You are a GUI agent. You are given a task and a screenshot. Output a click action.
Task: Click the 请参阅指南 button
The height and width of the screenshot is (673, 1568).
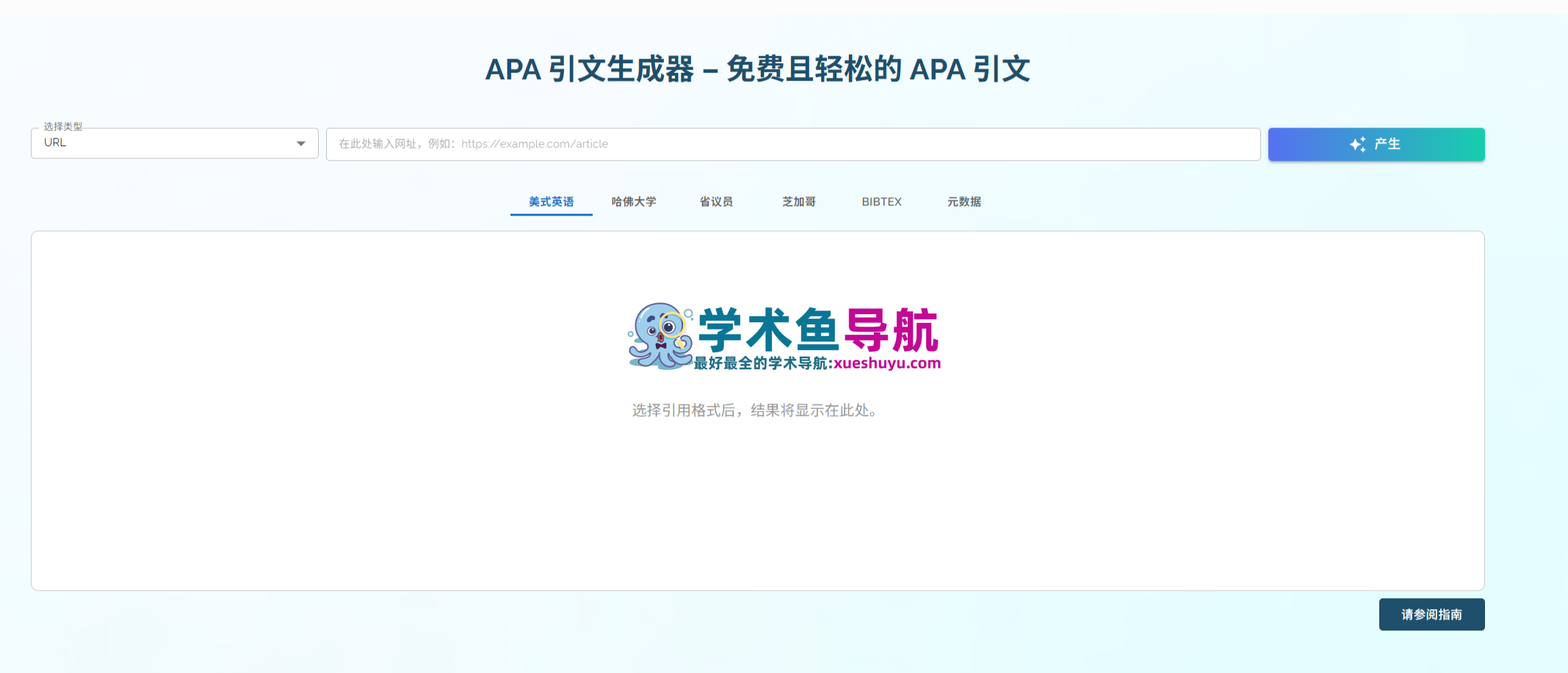pos(1431,614)
